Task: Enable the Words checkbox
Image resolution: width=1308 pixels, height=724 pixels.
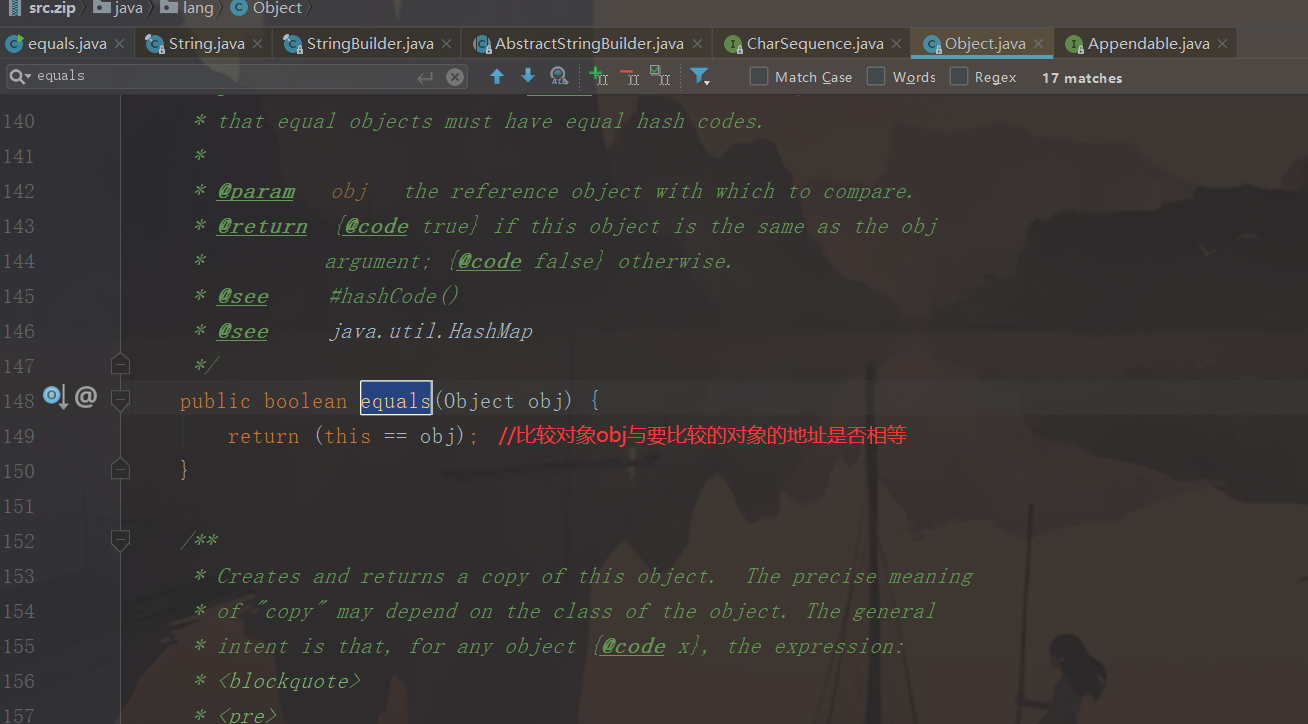Action: (876, 77)
